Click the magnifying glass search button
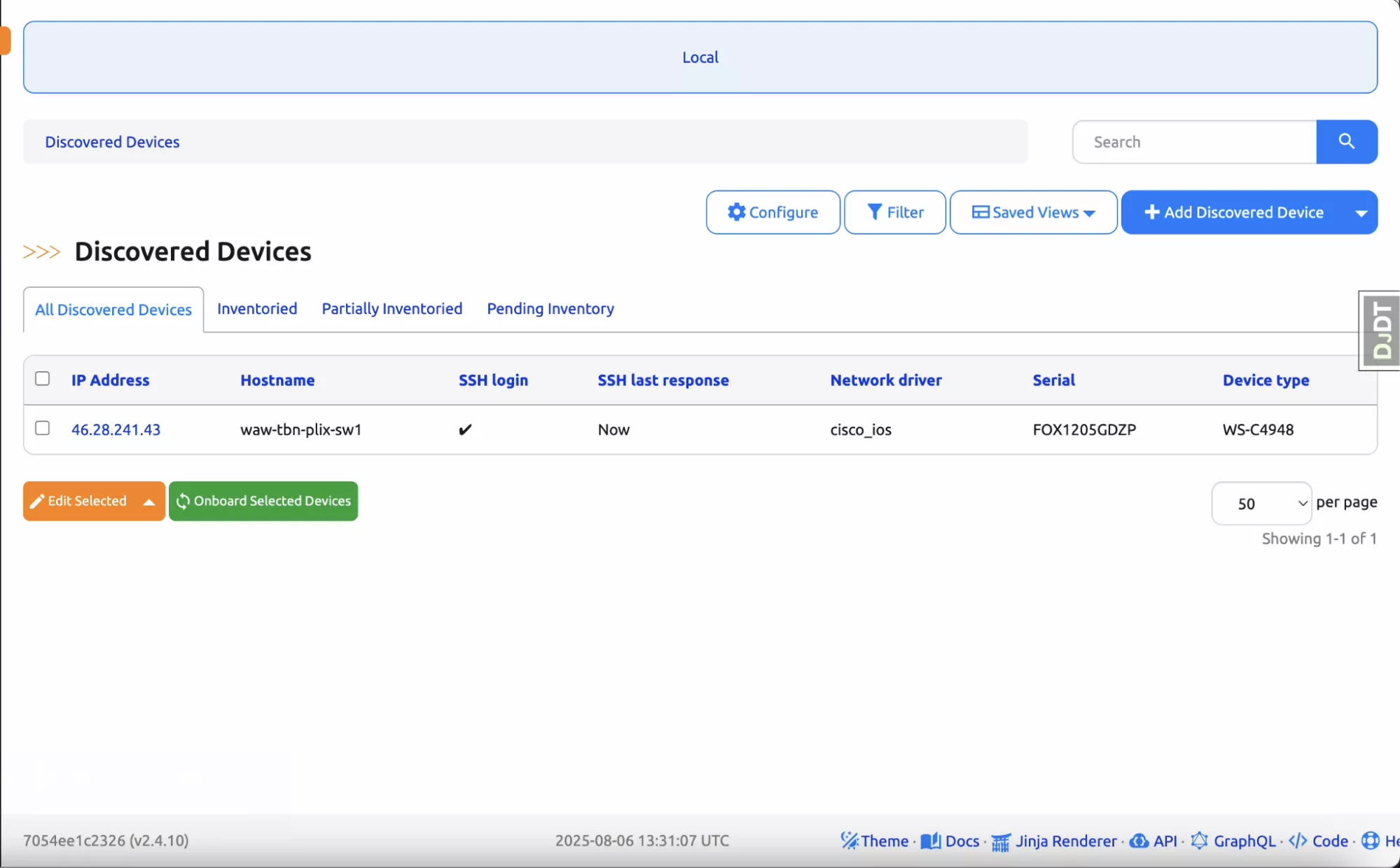The width and height of the screenshot is (1400, 868). click(1346, 142)
